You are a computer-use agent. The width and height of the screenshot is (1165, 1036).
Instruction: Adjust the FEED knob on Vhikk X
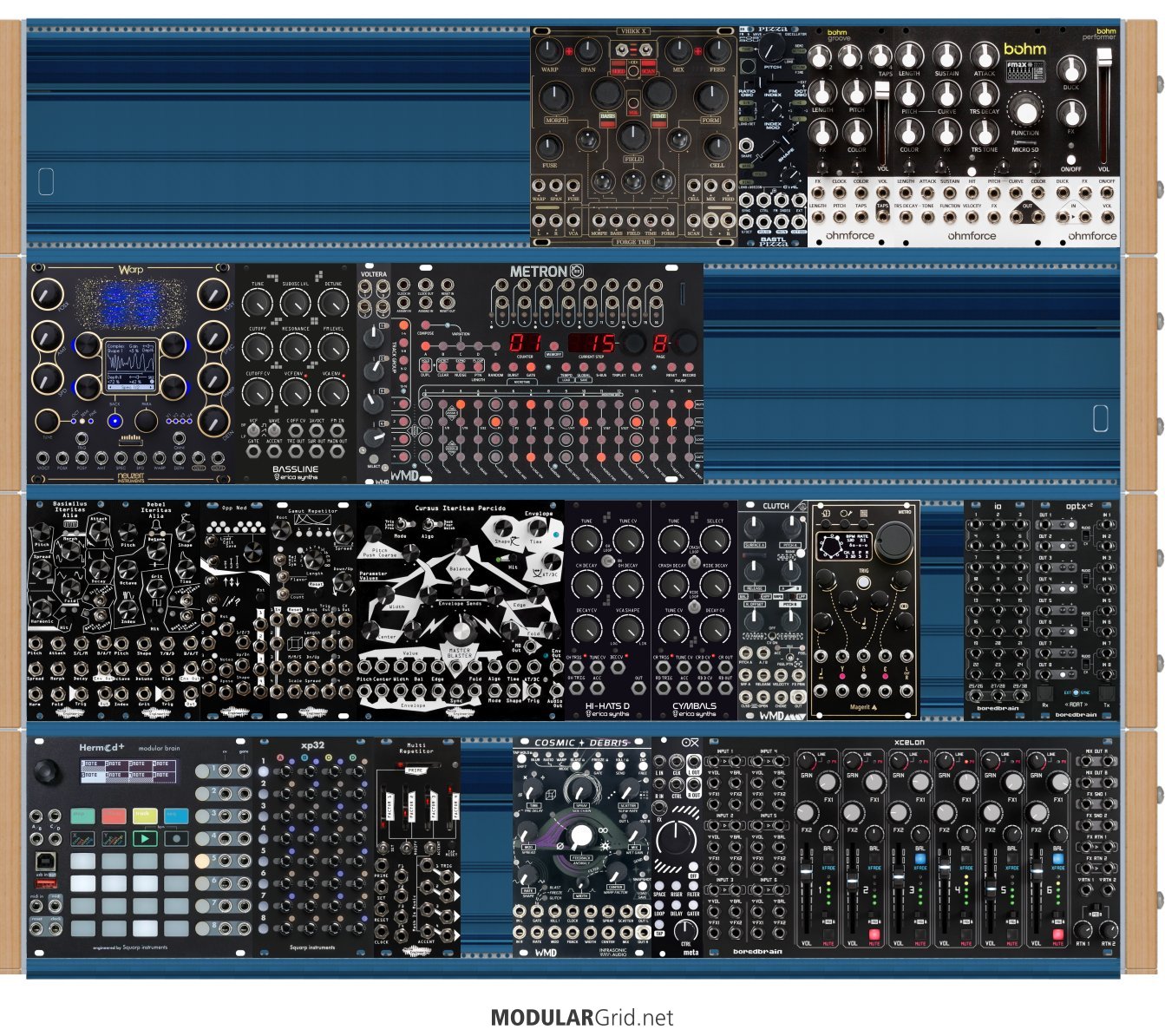click(x=718, y=51)
